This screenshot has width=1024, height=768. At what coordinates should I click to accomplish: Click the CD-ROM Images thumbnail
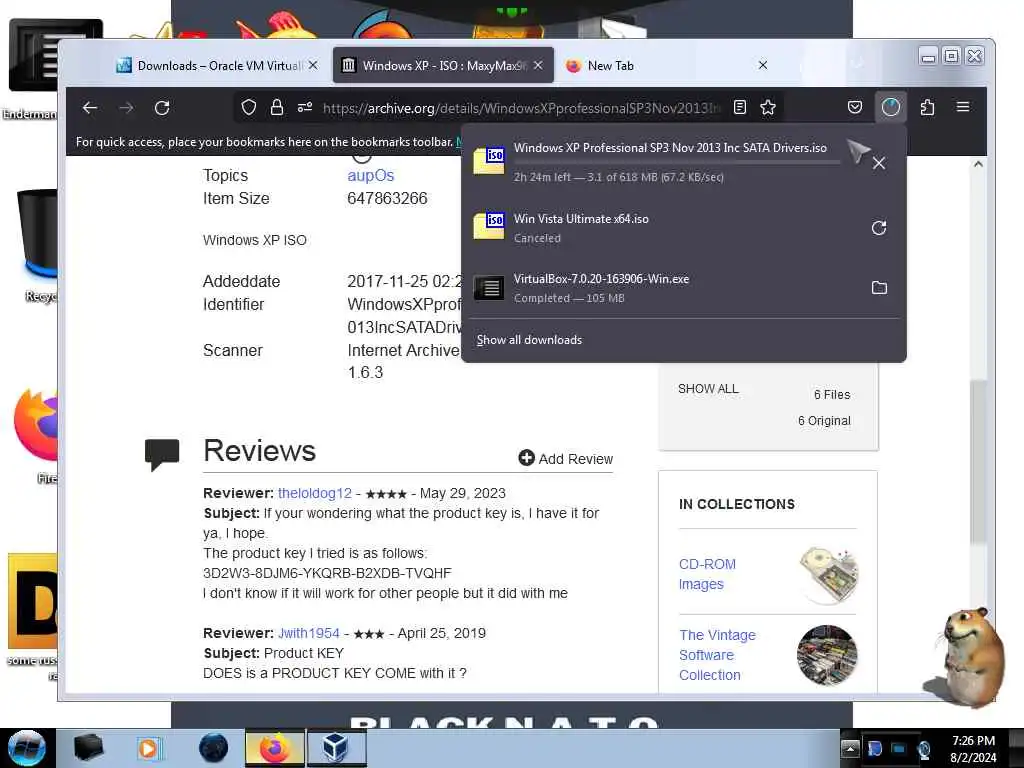pos(827,575)
